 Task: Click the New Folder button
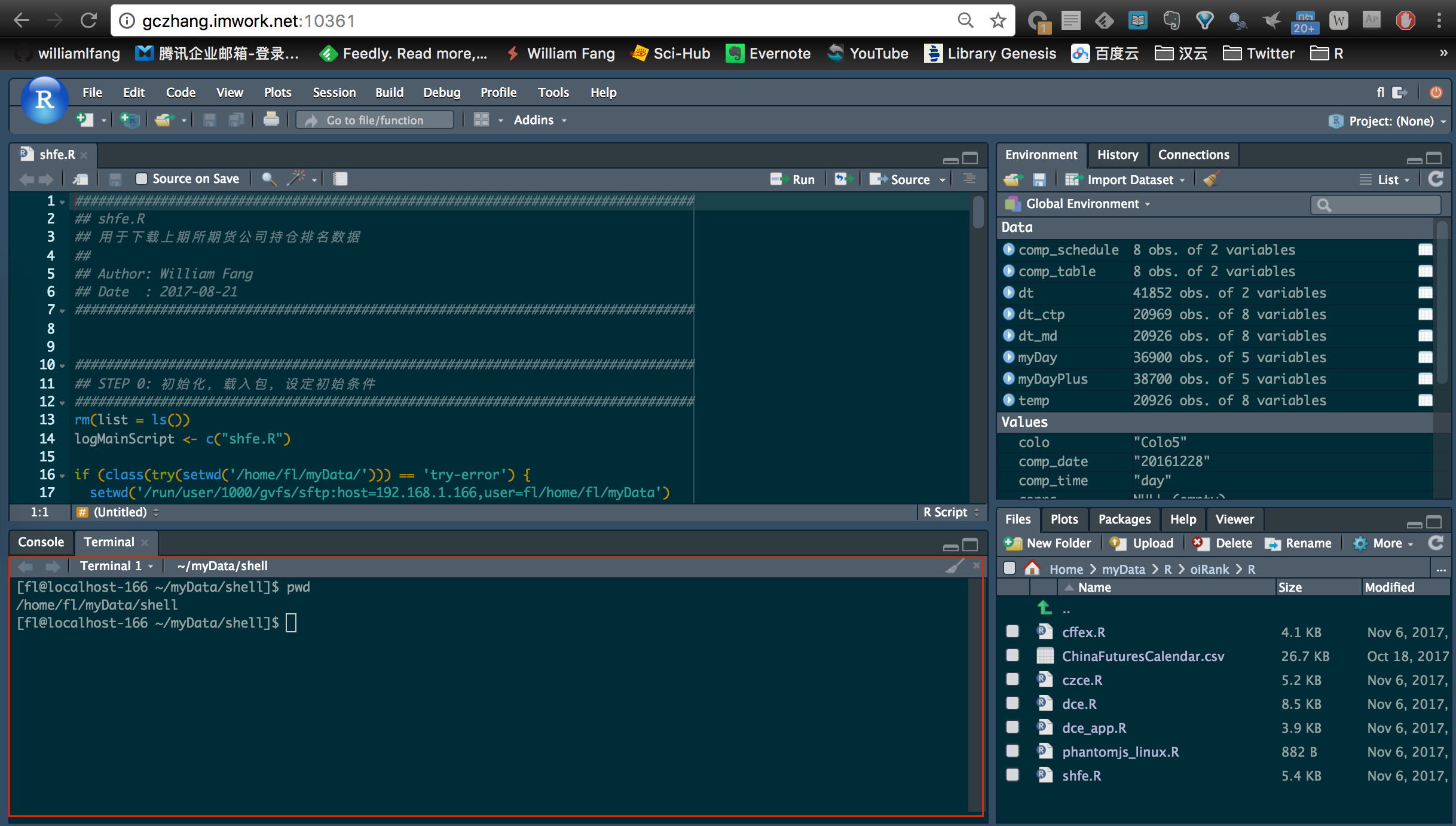(x=1048, y=543)
